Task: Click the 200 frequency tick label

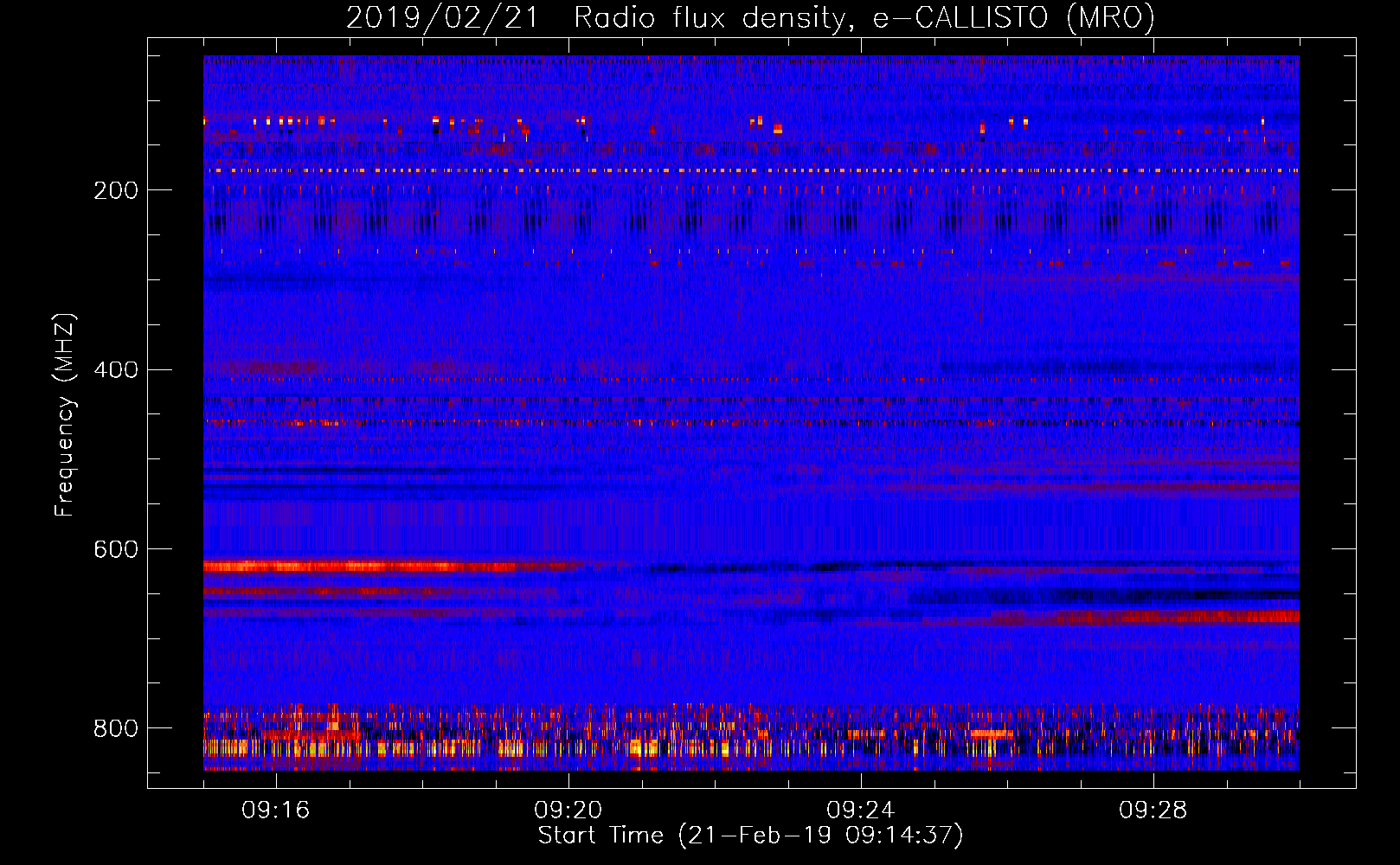Action: point(116,190)
